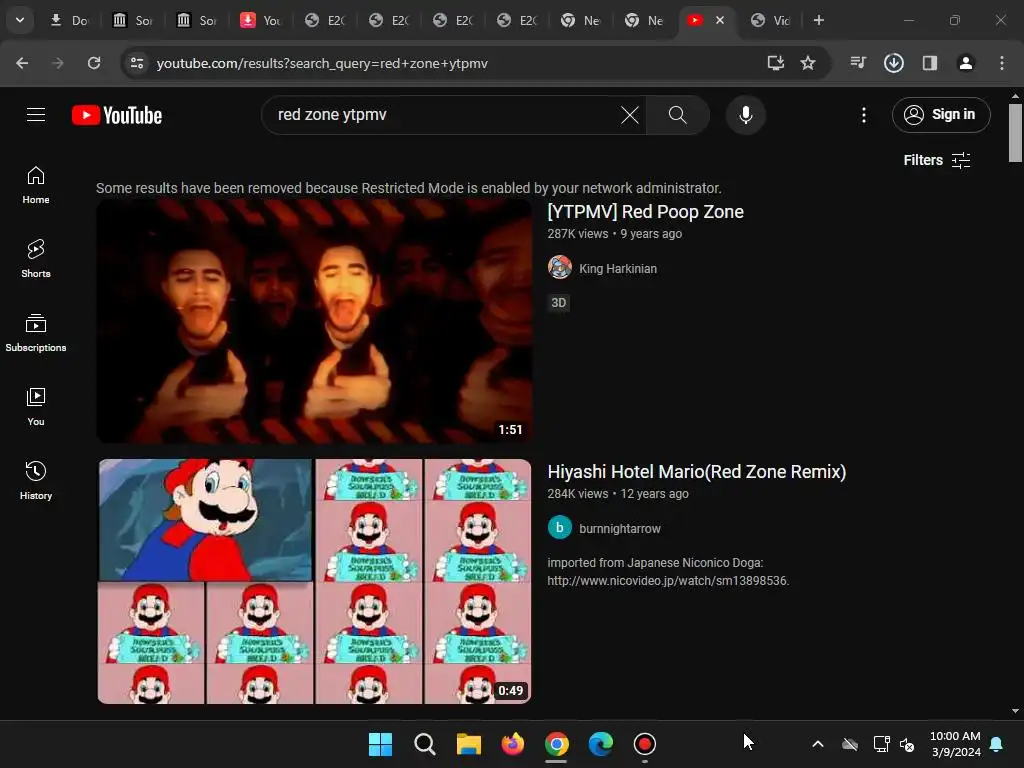Open the red recording app on taskbar

[645, 744]
